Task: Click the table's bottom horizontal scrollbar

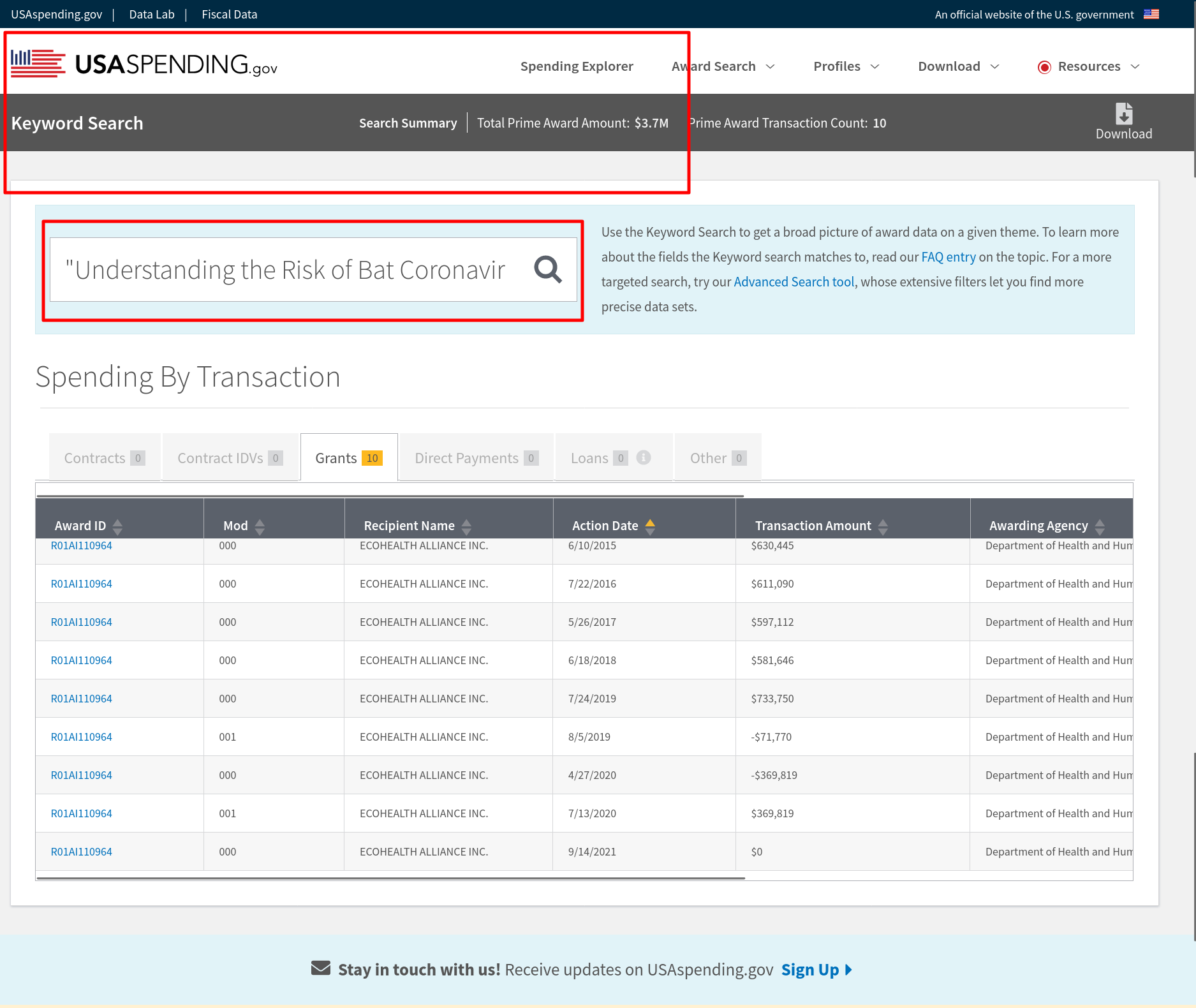Action: (391, 878)
